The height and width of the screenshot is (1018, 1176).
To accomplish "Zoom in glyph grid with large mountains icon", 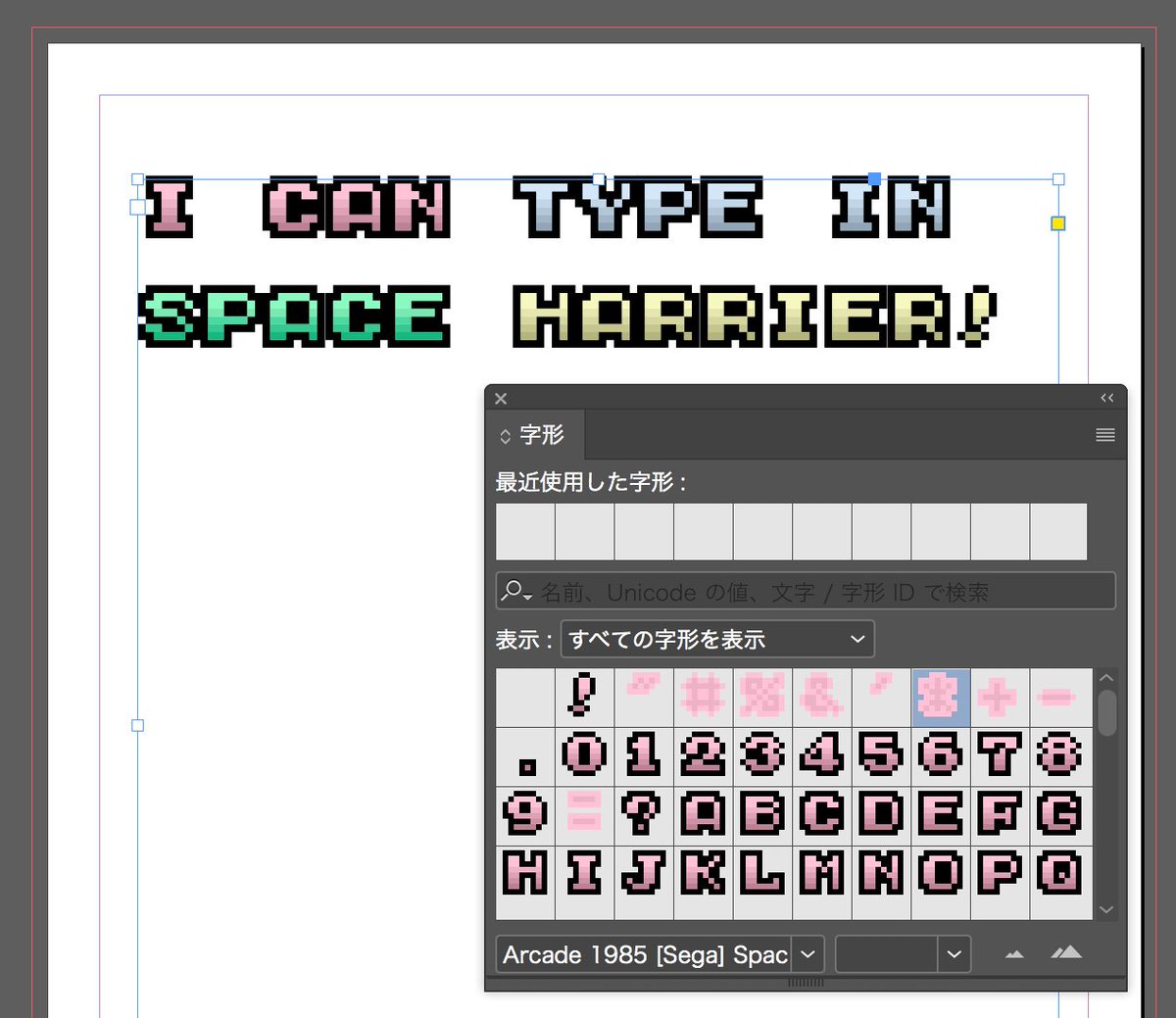I will [1066, 951].
